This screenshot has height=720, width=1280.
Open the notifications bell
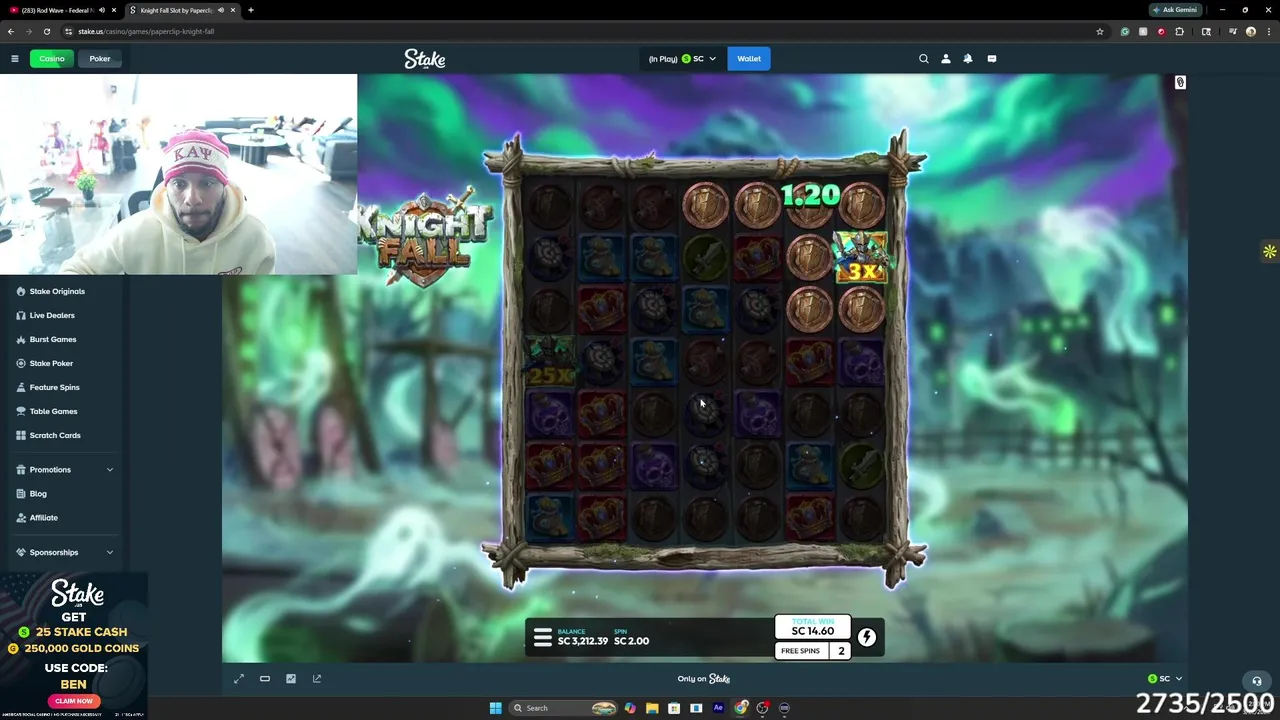(968, 58)
